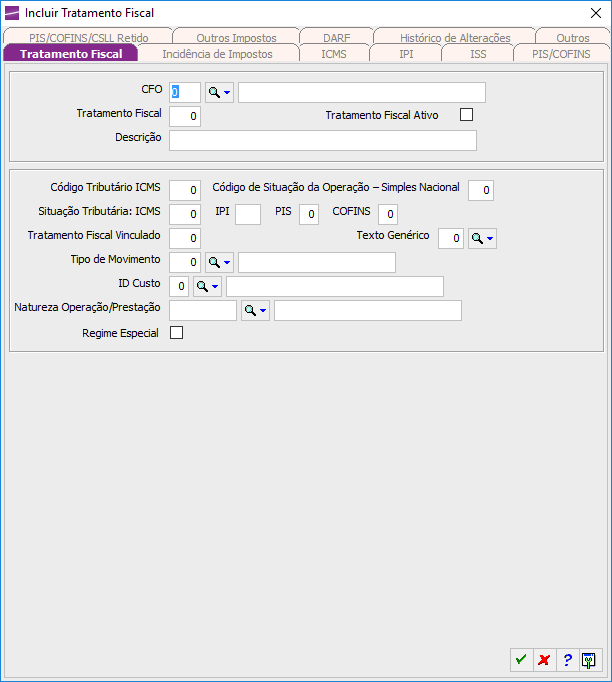
Task: Open the Histórico de Alterações tab
Action: pyautogui.click(x=455, y=38)
